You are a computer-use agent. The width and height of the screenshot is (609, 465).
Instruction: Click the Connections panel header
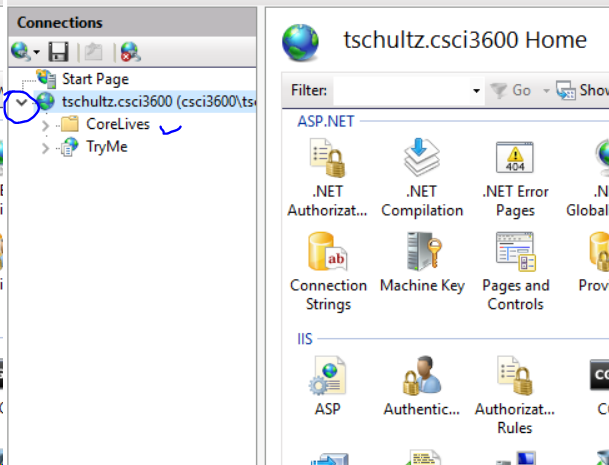[132, 22]
